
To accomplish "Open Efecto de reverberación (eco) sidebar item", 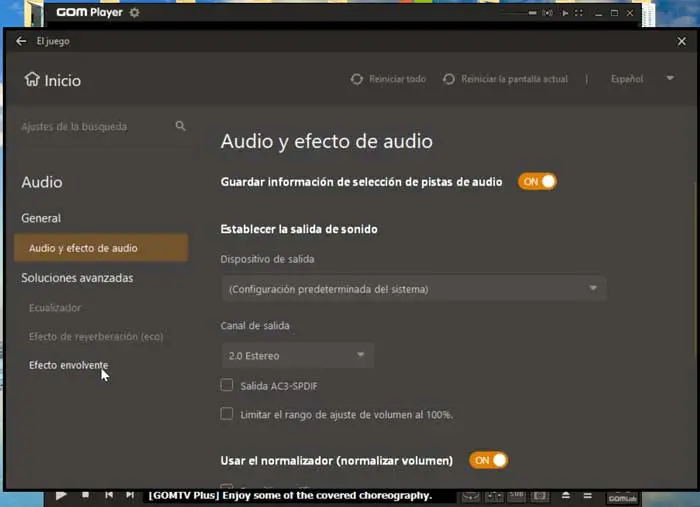I will pyautogui.click(x=96, y=337).
